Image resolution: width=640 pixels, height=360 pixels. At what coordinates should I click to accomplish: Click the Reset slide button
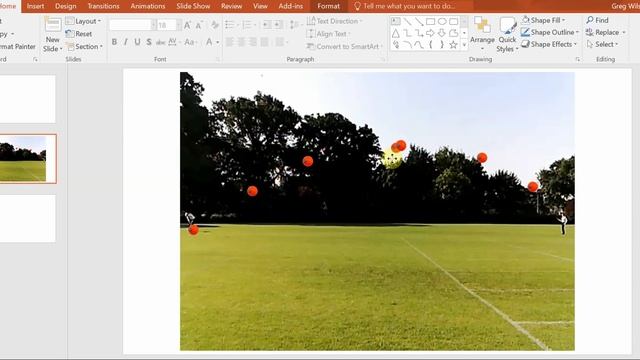pyautogui.click(x=78, y=34)
